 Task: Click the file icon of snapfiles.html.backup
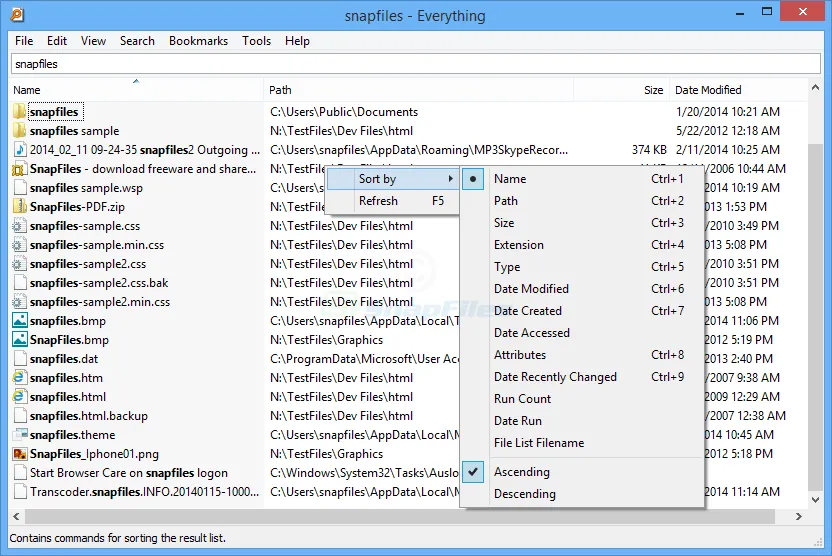pos(20,416)
